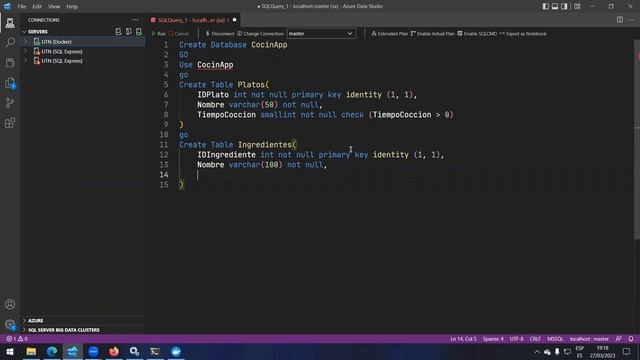Click the New Connection icon in Servers
Viewport: 640px width, 360px height.
click(118, 31)
